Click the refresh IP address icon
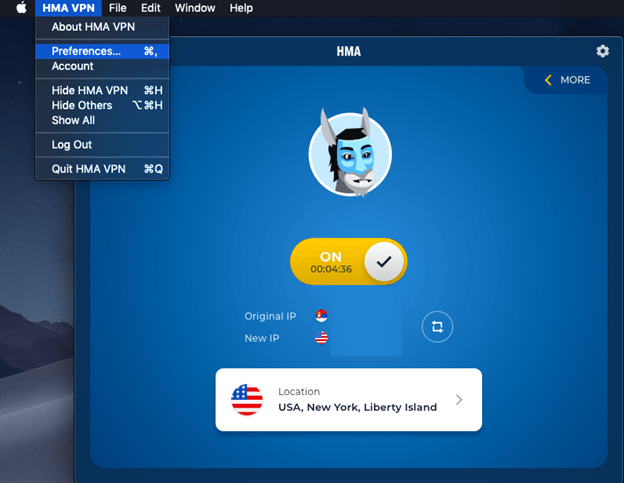The height and width of the screenshot is (483, 624). [437, 327]
